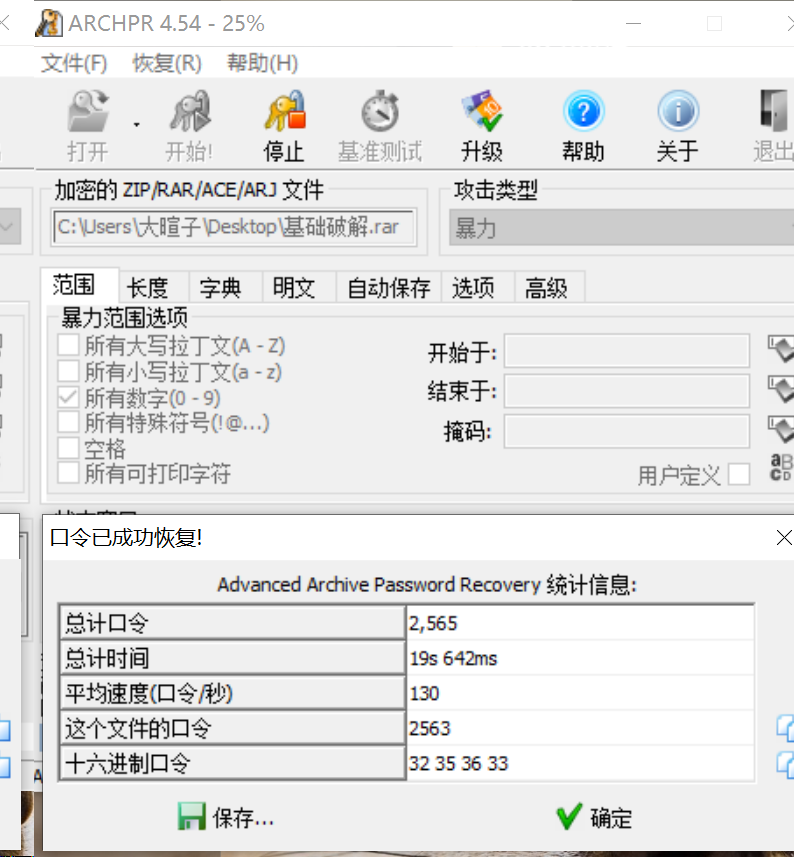The height and width of the screenshot is (857, 794).
Task: Open the 攻击类型 暴力 dropdown
Action: click(621, 227)
